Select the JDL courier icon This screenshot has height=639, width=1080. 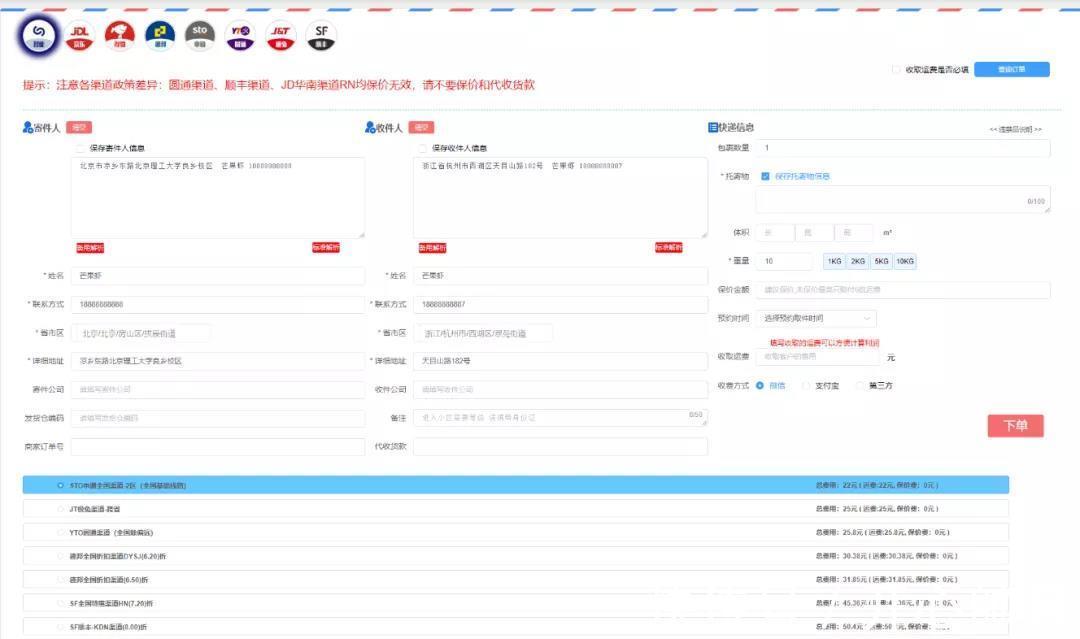tap(80, 36)
